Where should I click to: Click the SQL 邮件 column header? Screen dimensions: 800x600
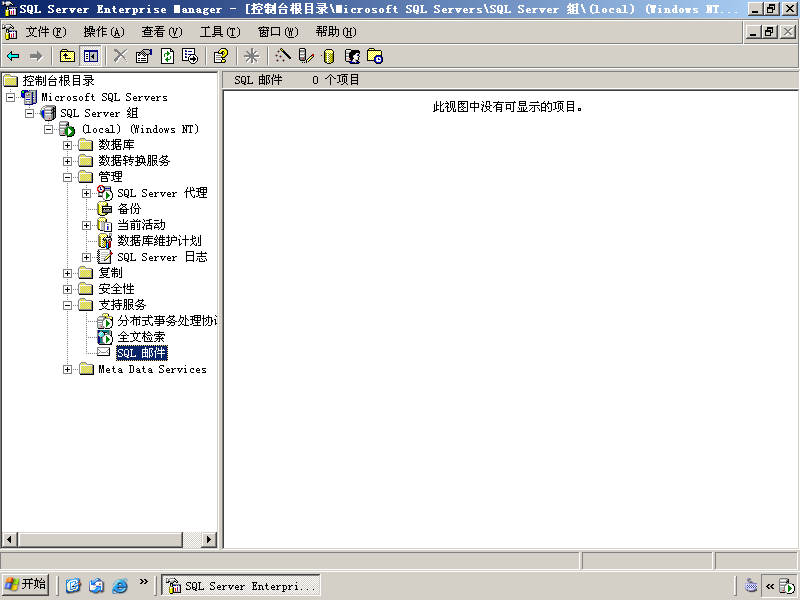(x=258, y=80)
